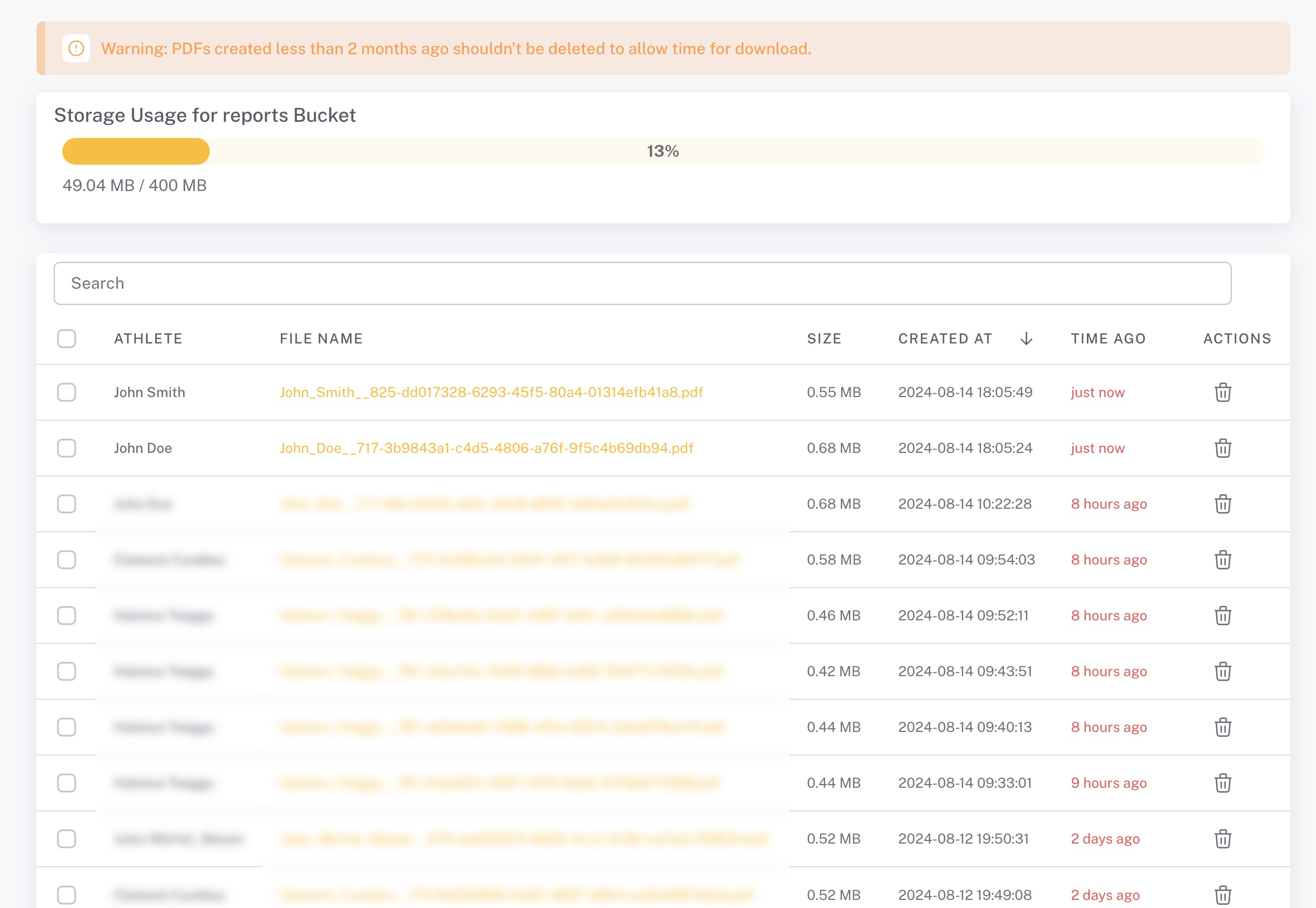The image size is (1316, 908).
Task: Trash the file from 2024-08-12 19:49:08
Action: pos(1223,895)
